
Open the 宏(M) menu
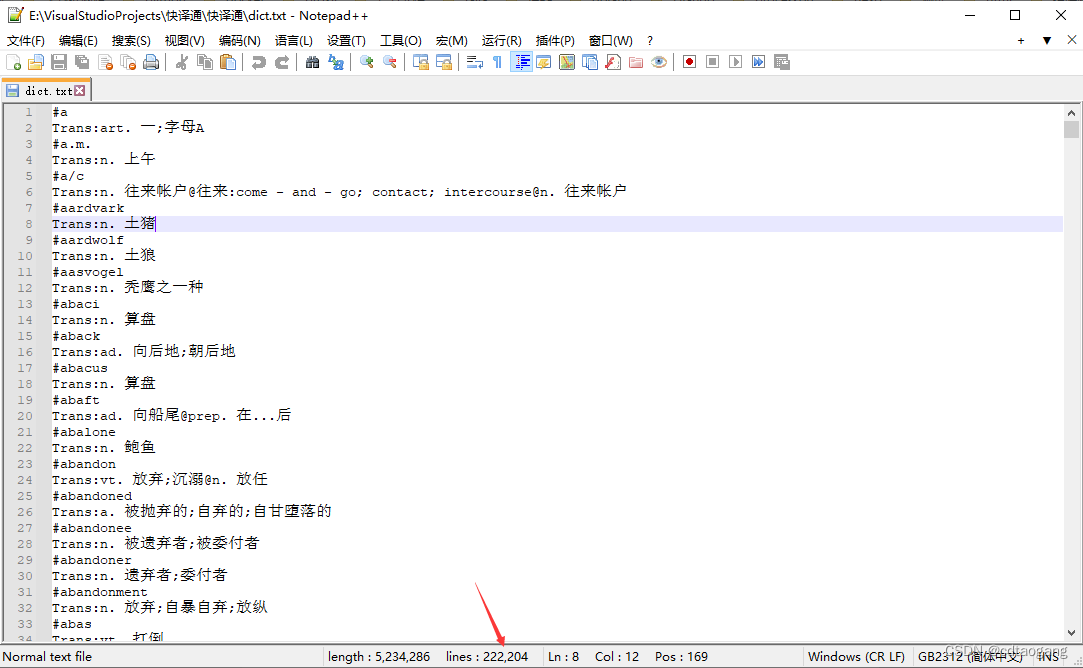tap(452, 41)
